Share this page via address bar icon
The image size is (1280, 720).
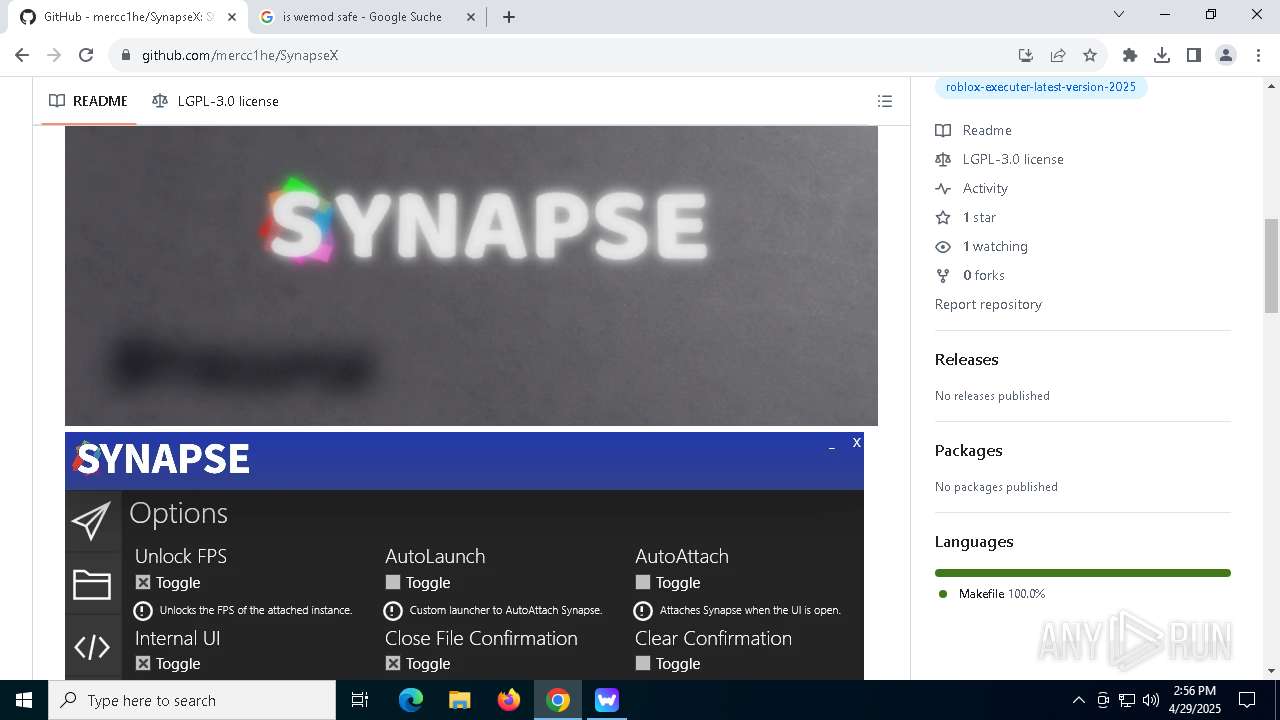[1057, 55]
